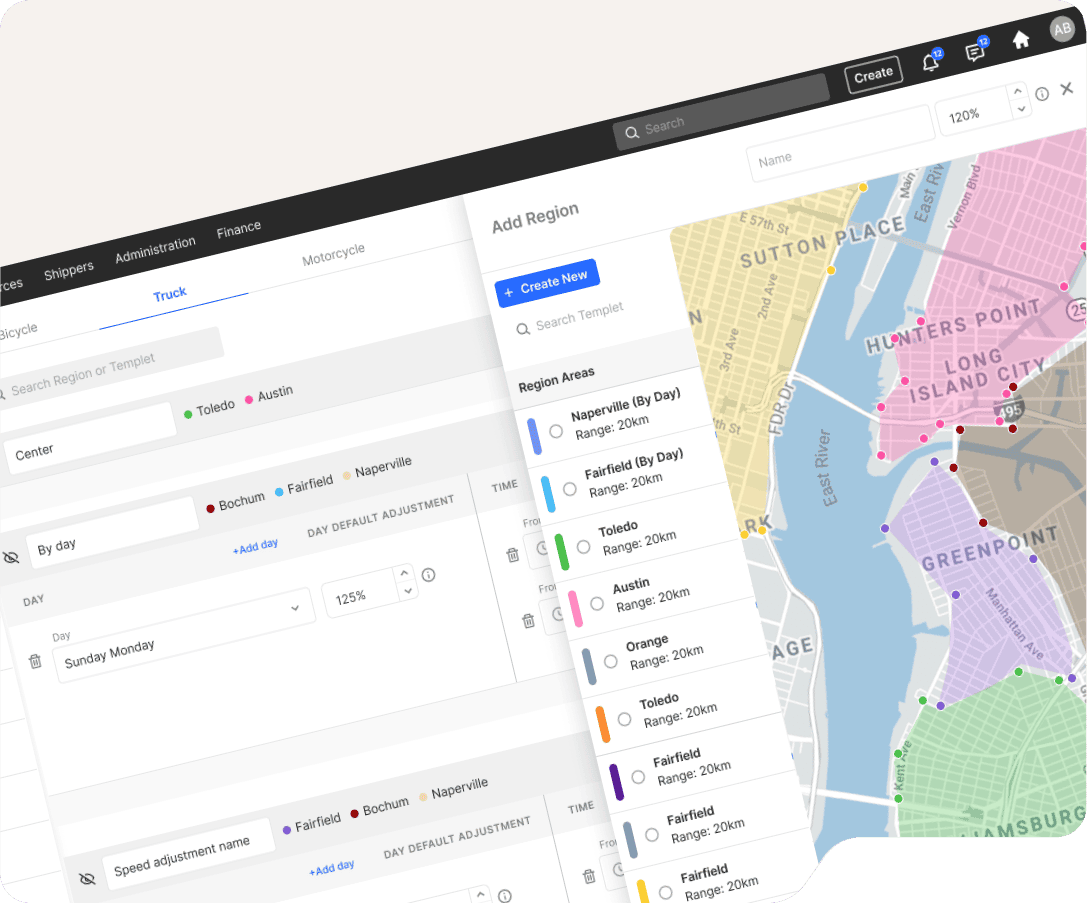The height and width of the screenshot is (903, 1087).
Task: Select Fairfield radio with purple bar
Action: 638,777
